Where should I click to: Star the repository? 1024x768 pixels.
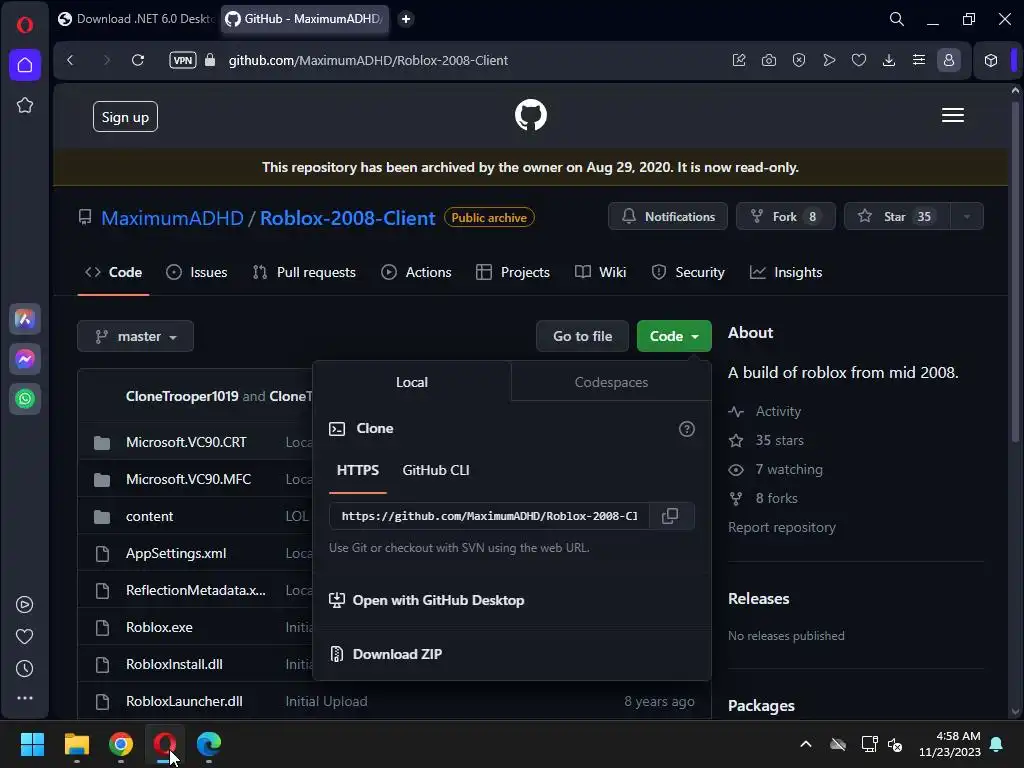897,216
